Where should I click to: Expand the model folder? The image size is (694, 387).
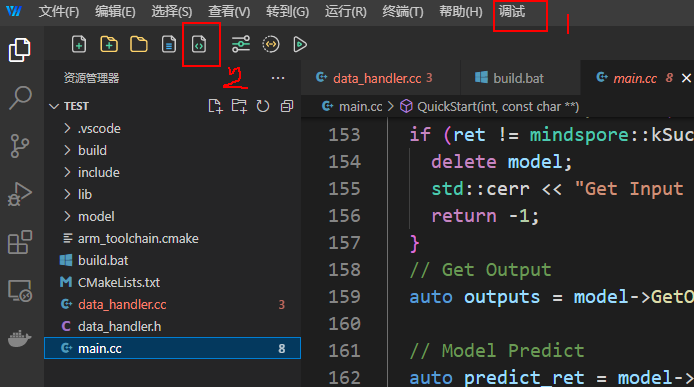67,216
